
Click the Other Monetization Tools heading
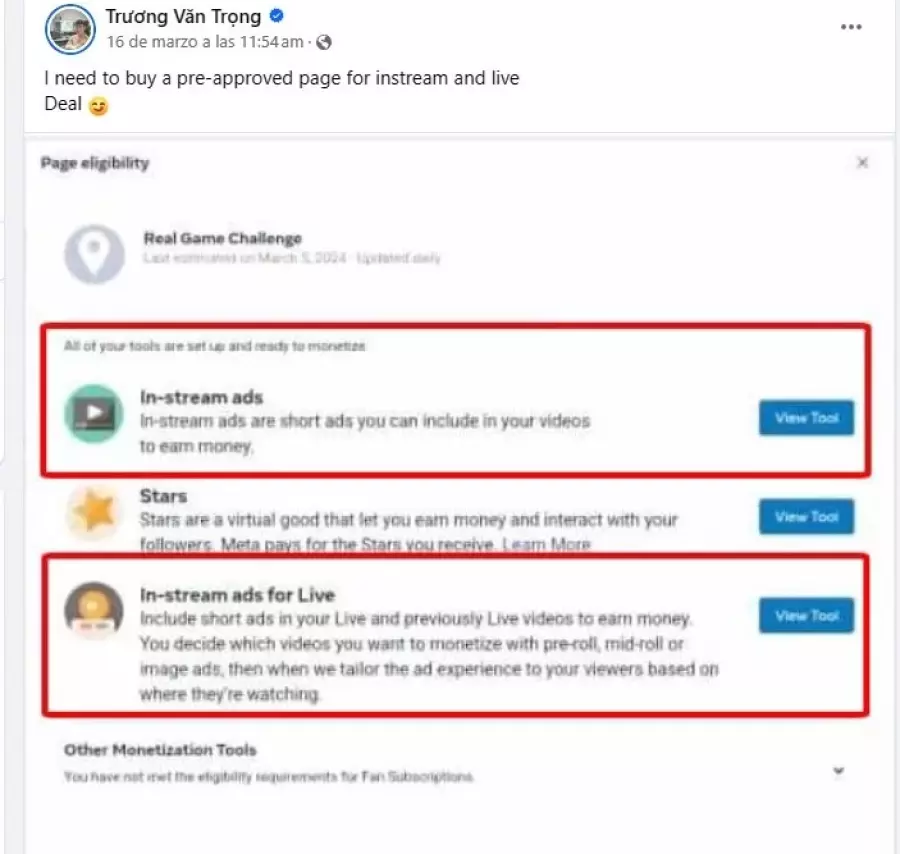click(160, 750)
